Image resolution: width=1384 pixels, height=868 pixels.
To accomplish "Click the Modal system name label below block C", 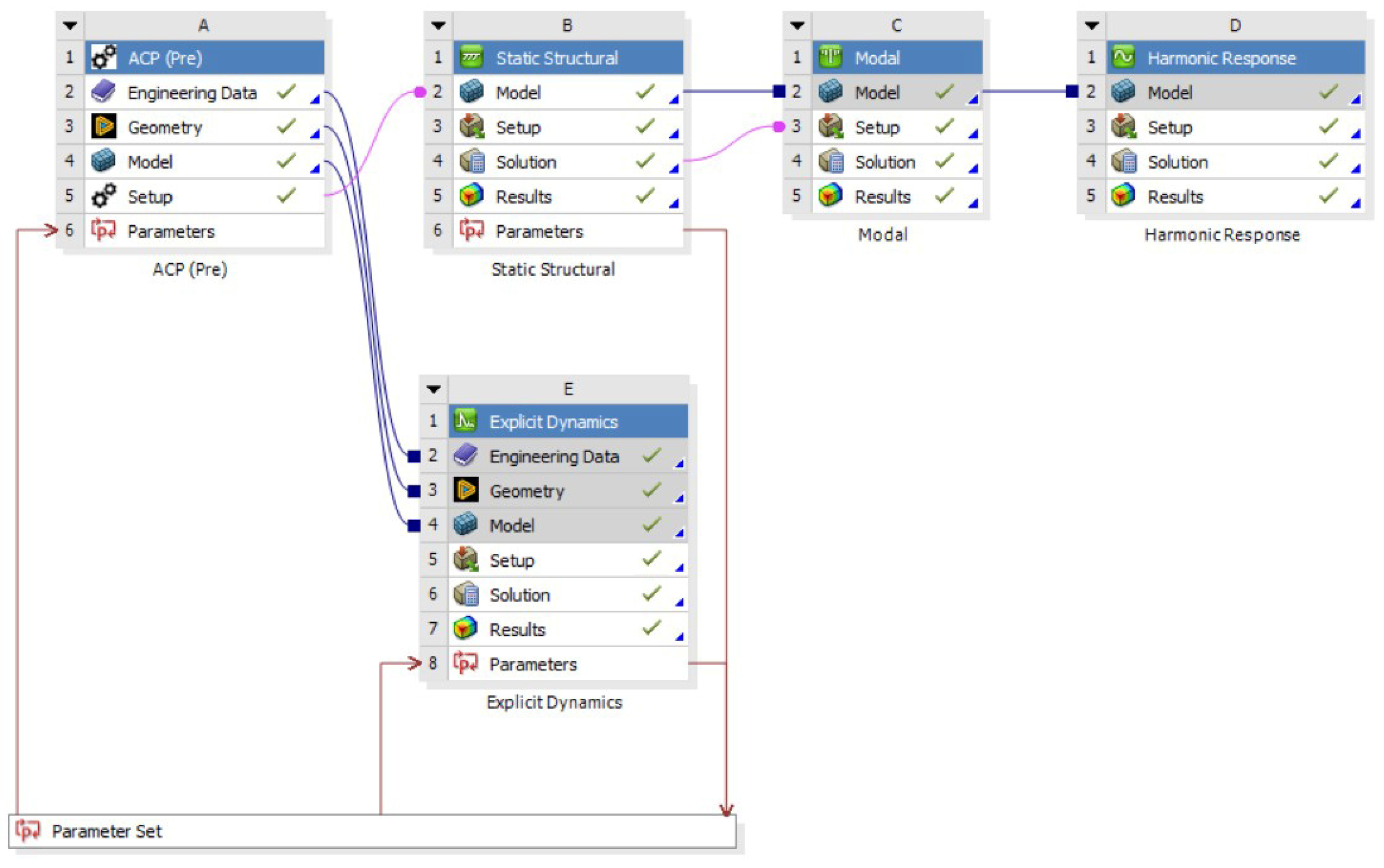I will (882, 234).
